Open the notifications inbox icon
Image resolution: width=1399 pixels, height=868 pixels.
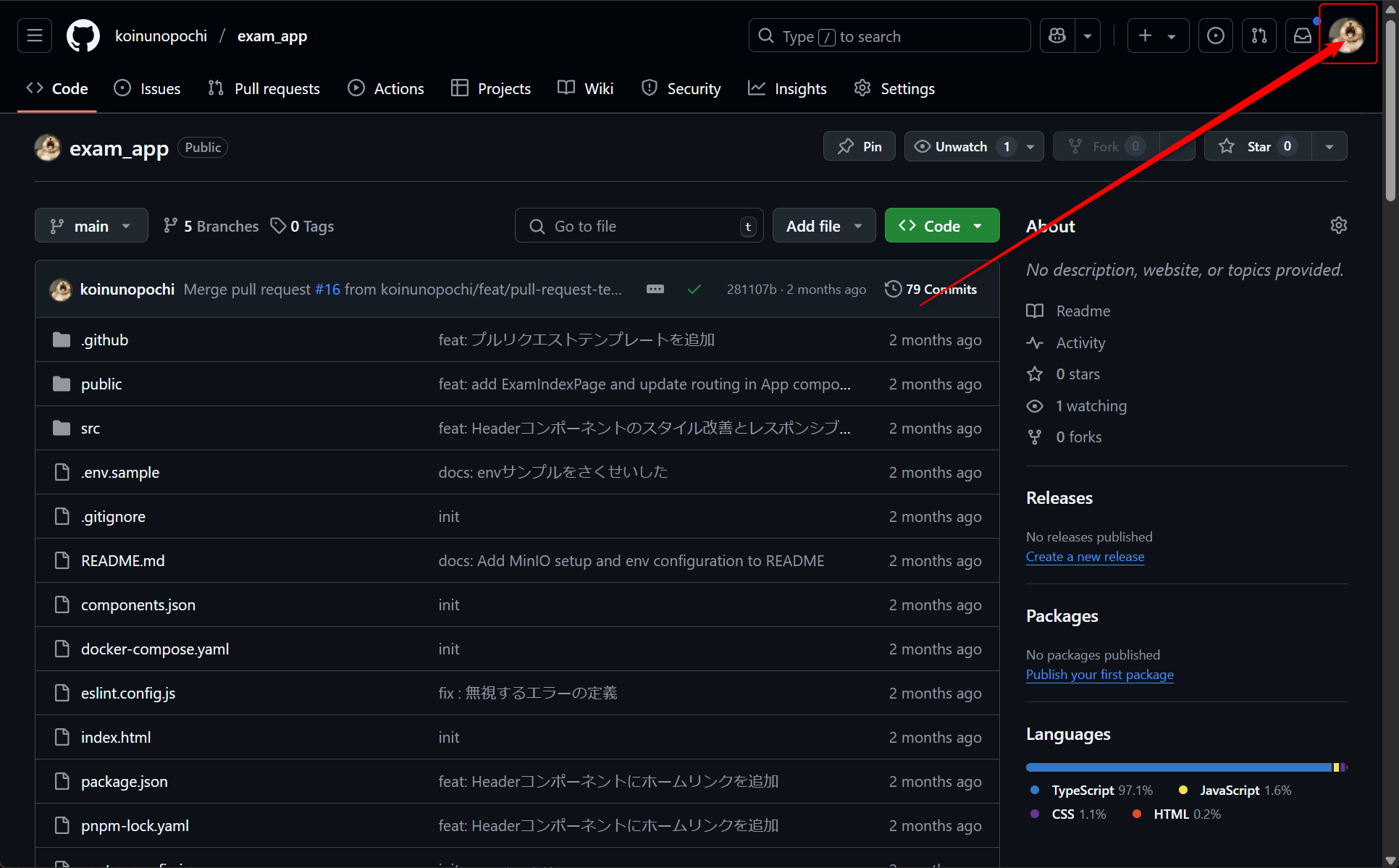click(1302, 35)
